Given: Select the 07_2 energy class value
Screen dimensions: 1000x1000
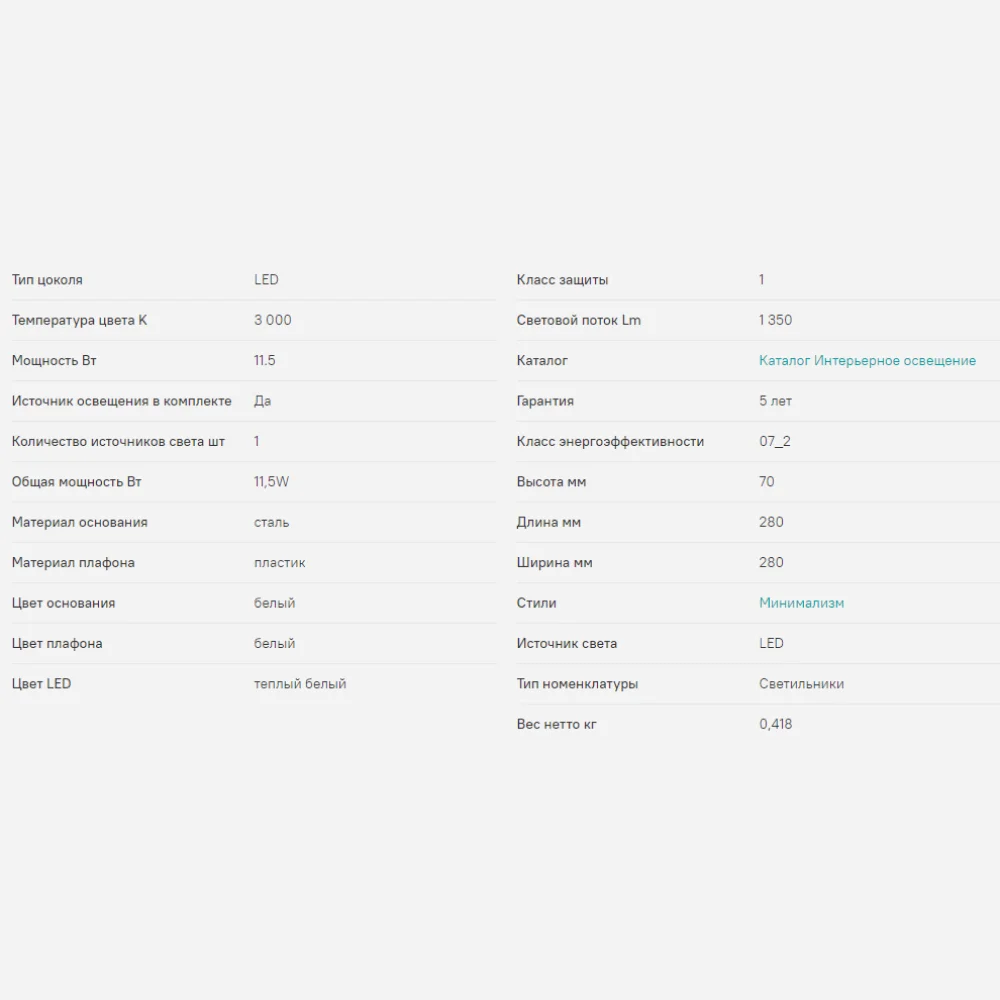Looking at the screenshot, I should 774,441.
